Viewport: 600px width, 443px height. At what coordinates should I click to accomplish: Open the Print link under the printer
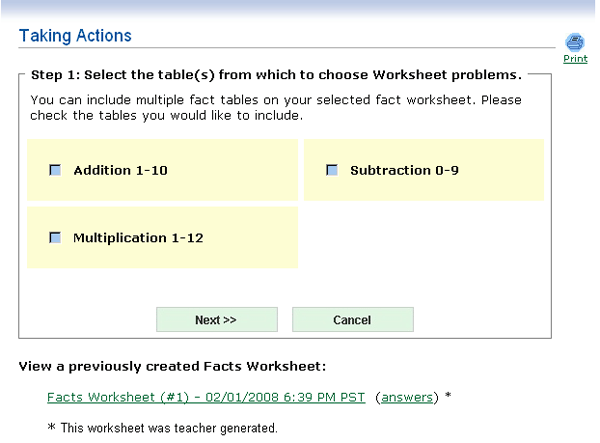click(x=575, y=59)
